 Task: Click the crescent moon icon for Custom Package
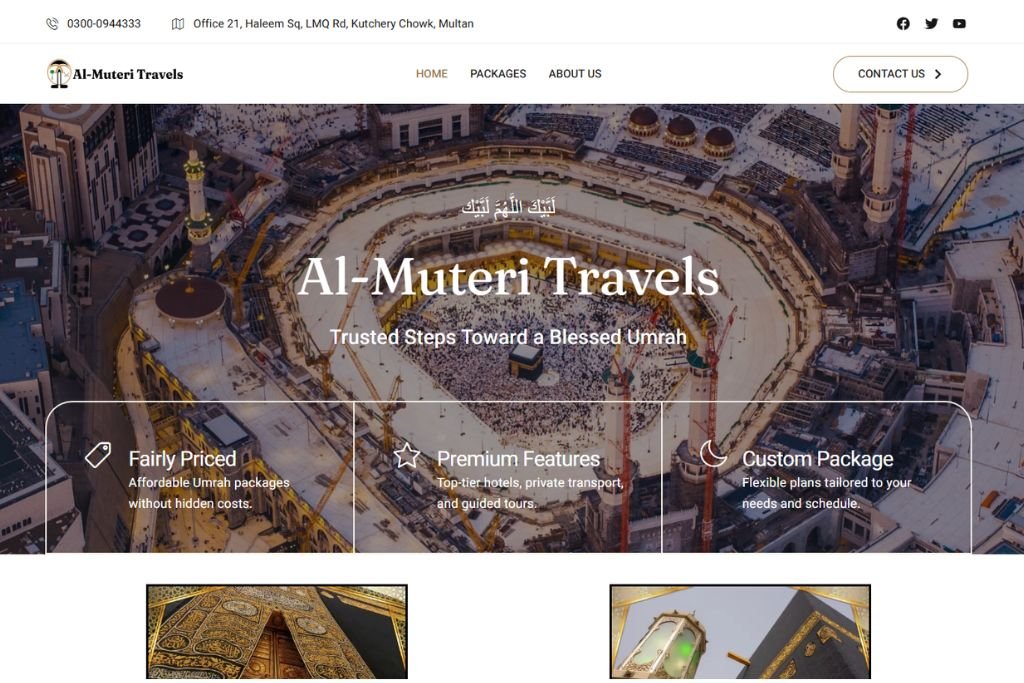pyautogui.click(x=712, y=453)
